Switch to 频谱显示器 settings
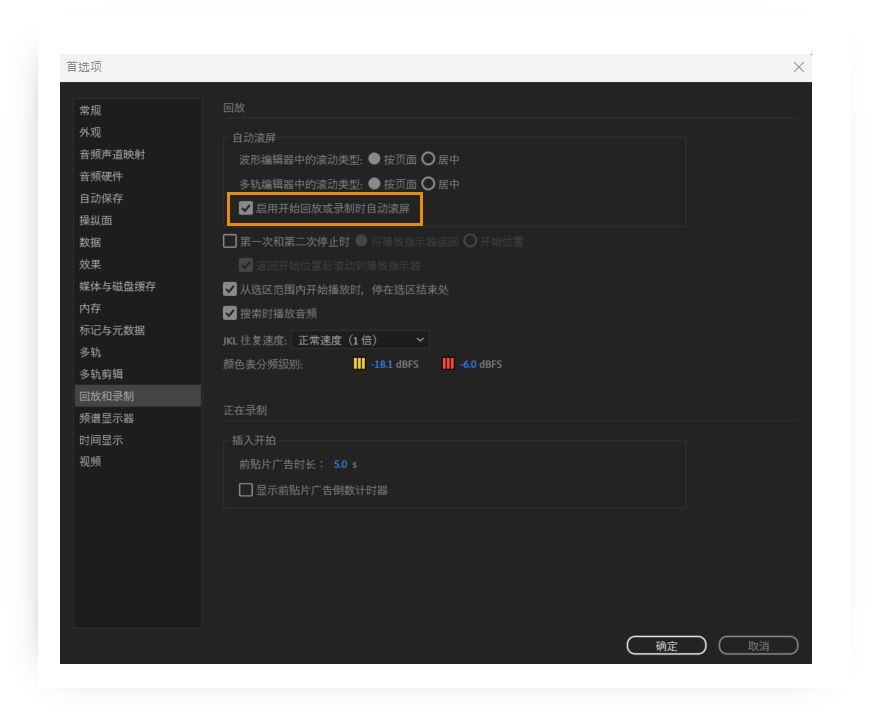 (x=137, y=418)
